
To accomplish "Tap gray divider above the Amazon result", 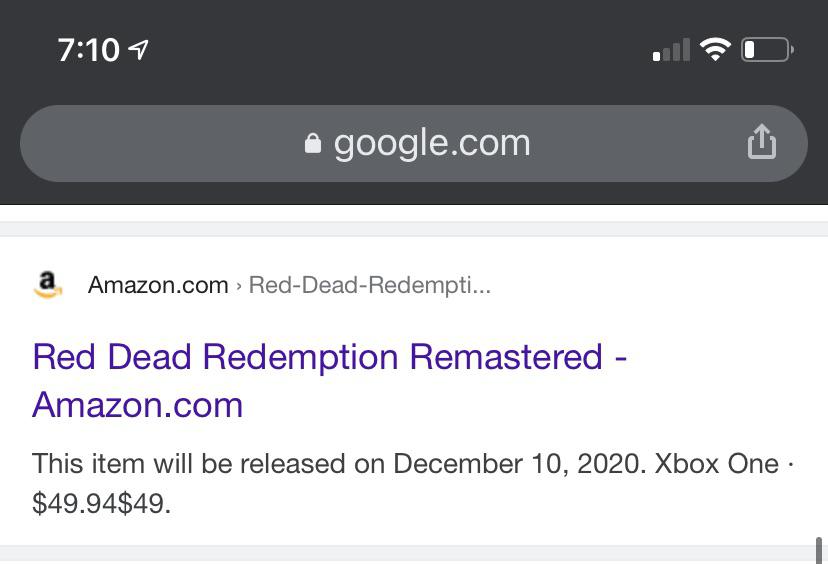I will click(414, 229).
